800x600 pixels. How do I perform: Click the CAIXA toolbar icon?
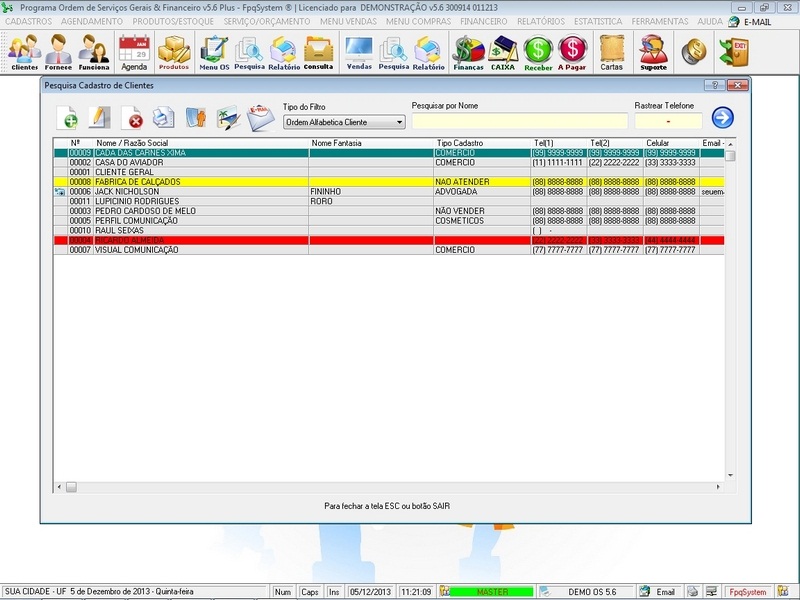[x=502, y=52]
